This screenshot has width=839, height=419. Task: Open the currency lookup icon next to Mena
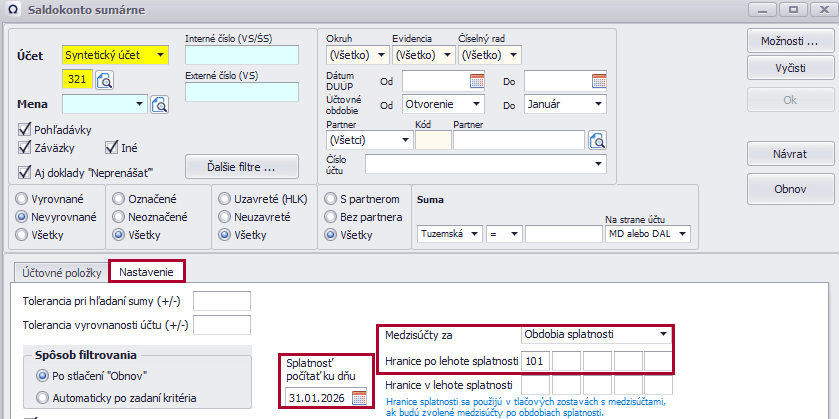160,104
